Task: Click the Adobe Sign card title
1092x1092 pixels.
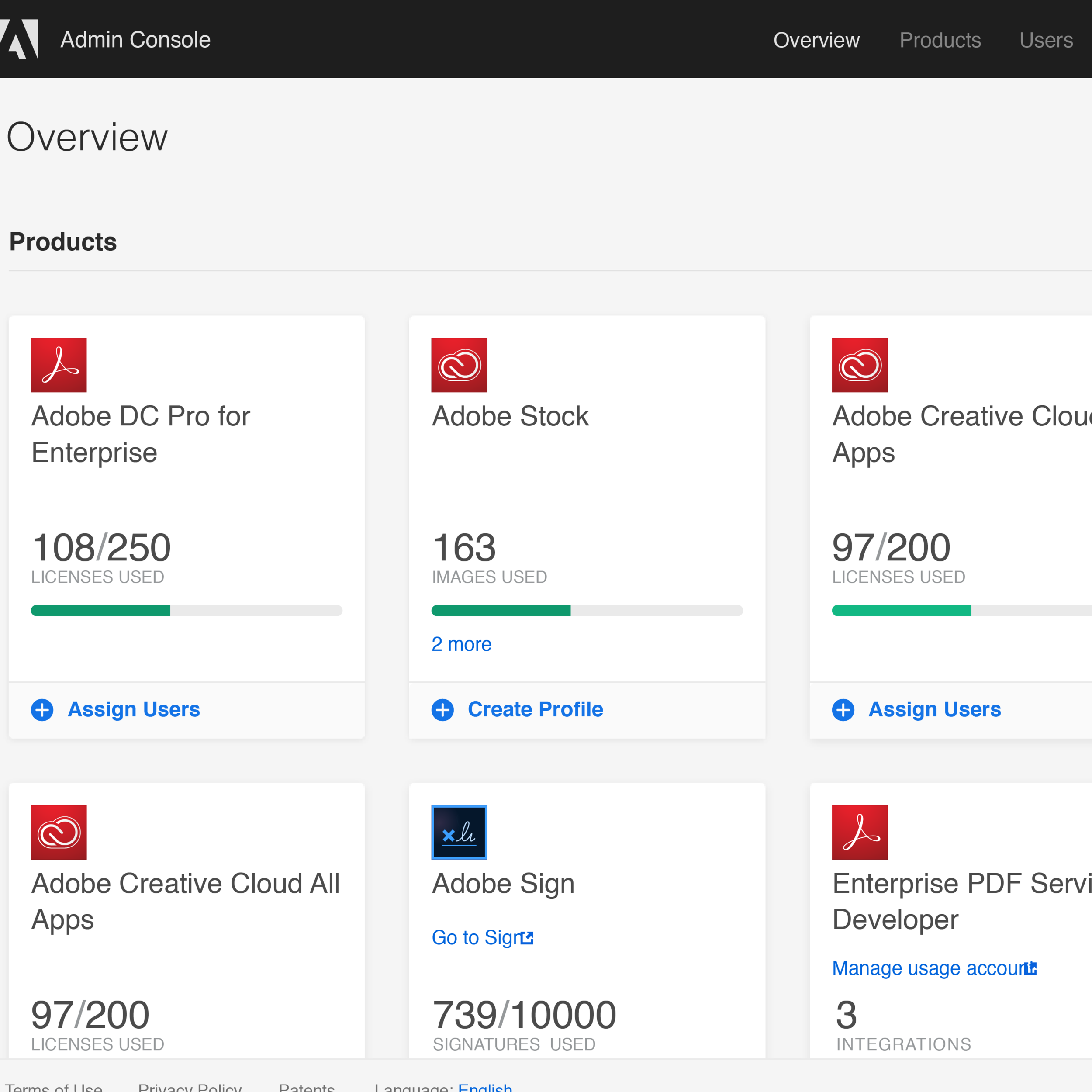Action: (x=503, y=884)
